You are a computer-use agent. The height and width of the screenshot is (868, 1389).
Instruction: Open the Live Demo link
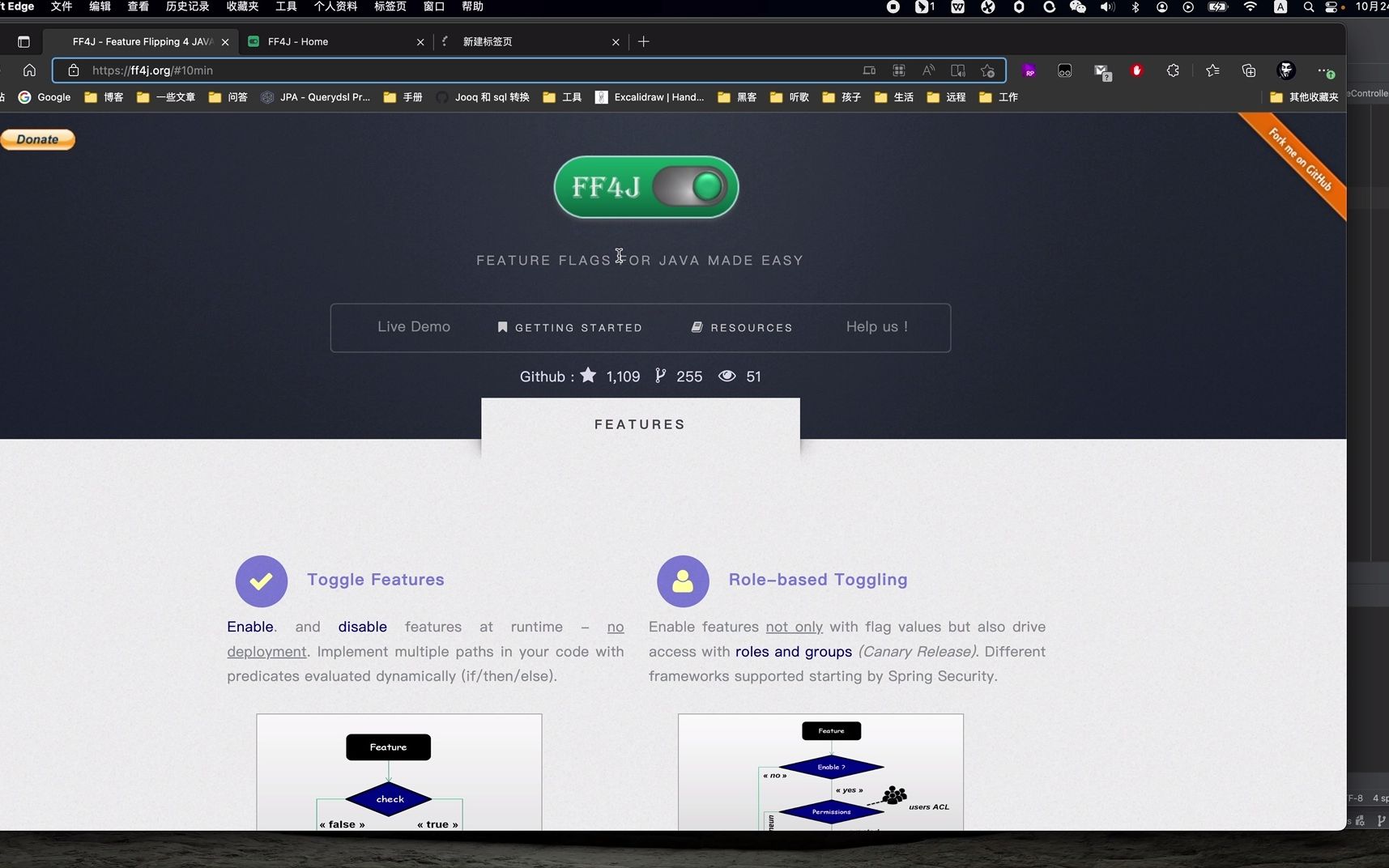[x=414, y=327]
